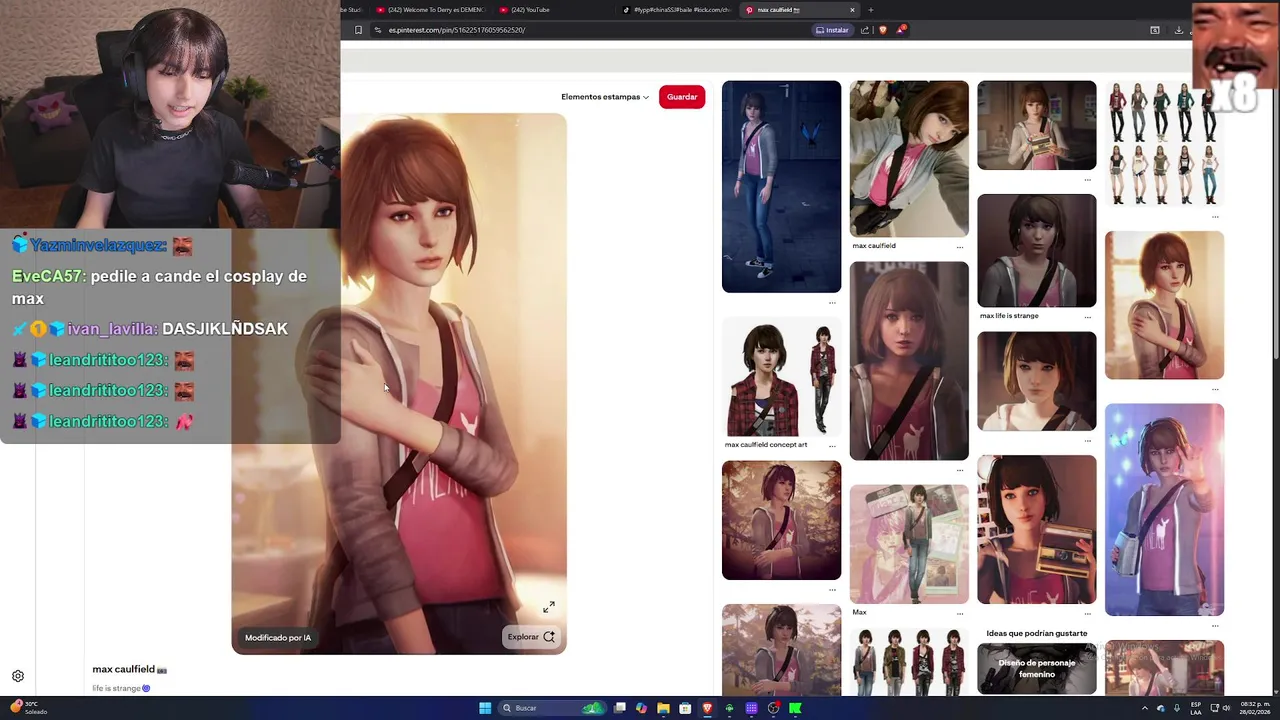
Task: Open the OBS Studio taskbar icon
Action: tap(774, 708)
